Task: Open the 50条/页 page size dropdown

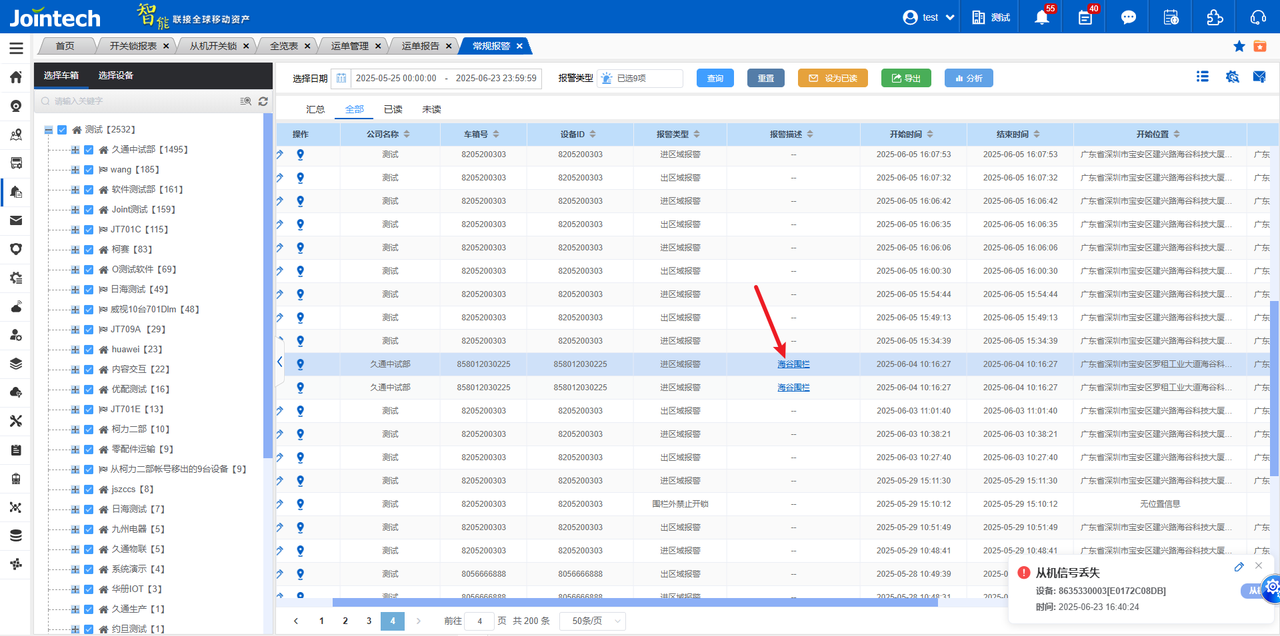Action: point(592,621)
